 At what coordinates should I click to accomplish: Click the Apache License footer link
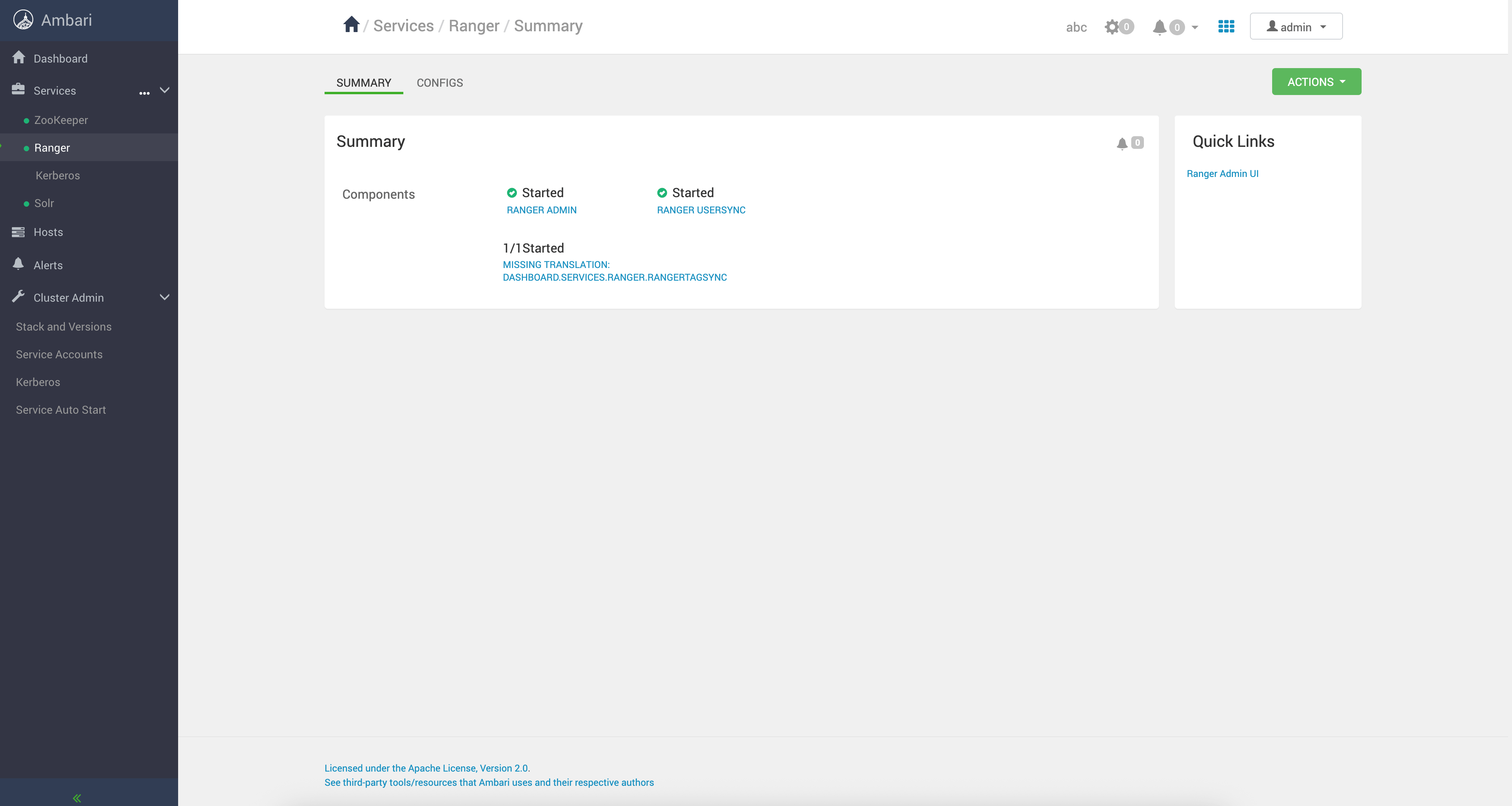click(427, 768)
